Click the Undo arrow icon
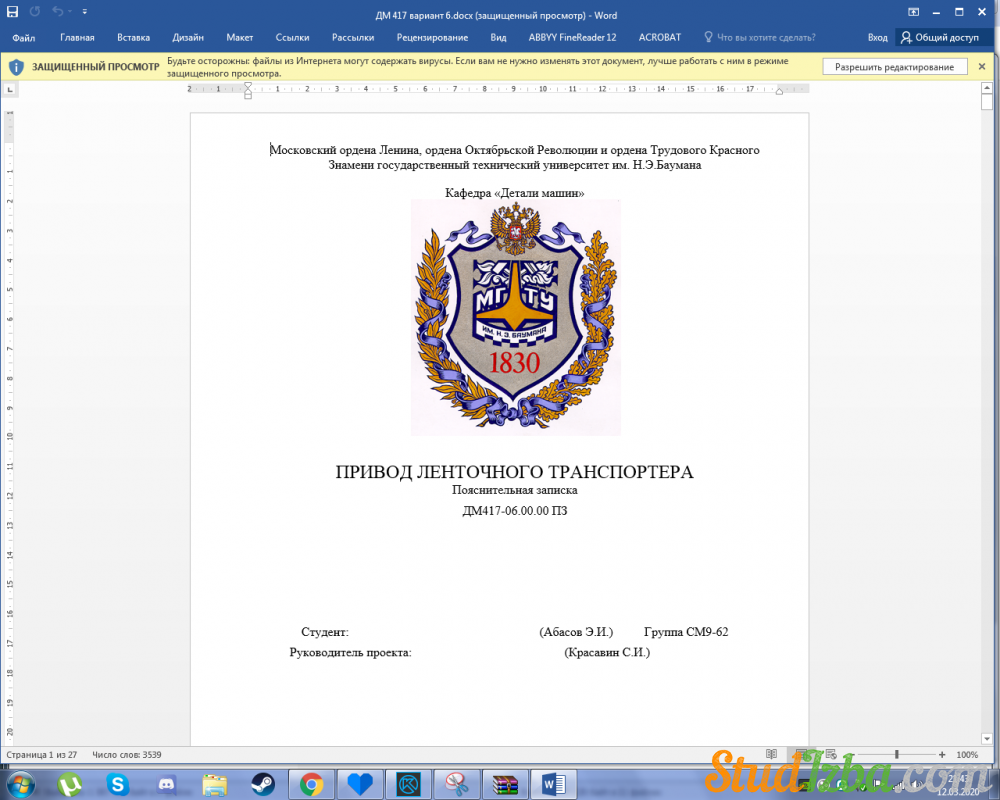 tap(57, 11)
